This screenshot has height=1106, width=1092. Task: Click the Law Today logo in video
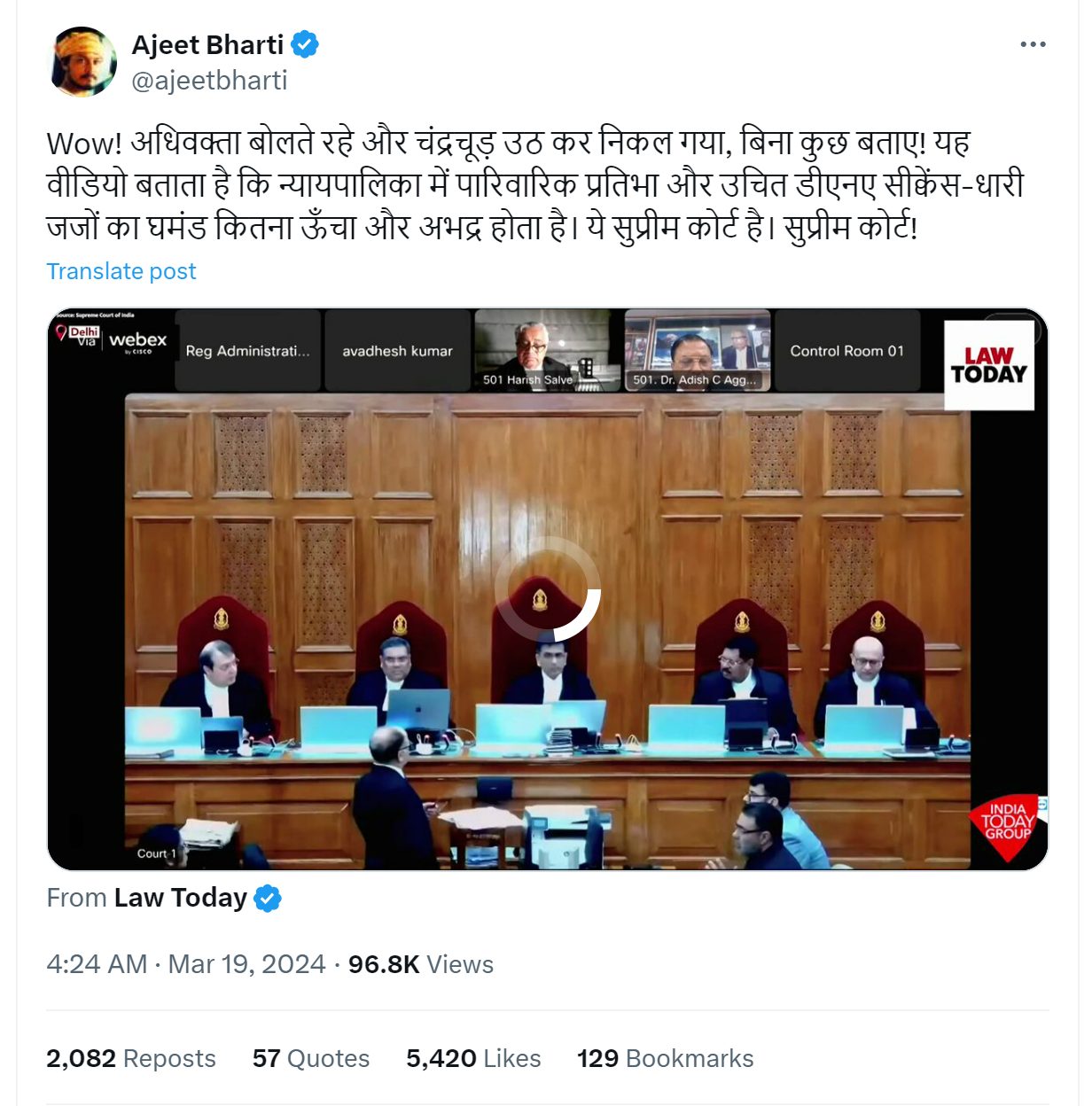point(989,365)
